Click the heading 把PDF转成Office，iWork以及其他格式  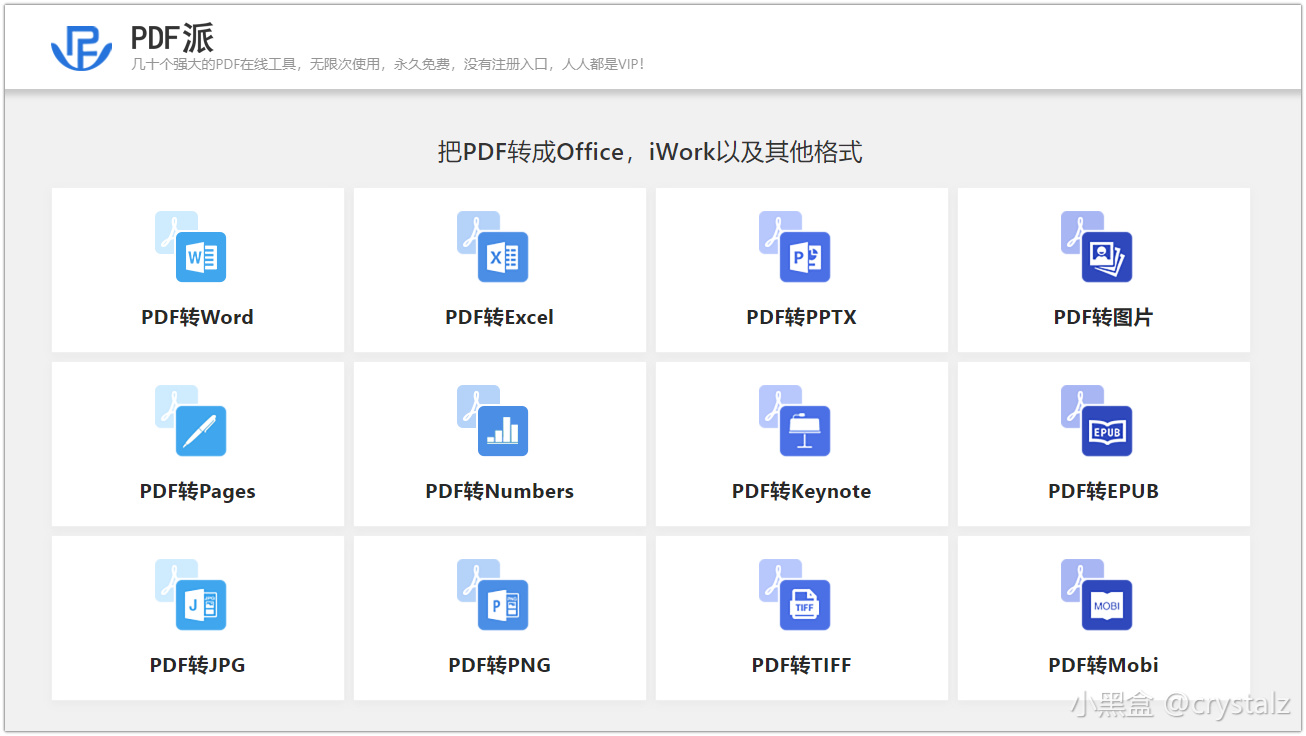(x=650, y=152)
